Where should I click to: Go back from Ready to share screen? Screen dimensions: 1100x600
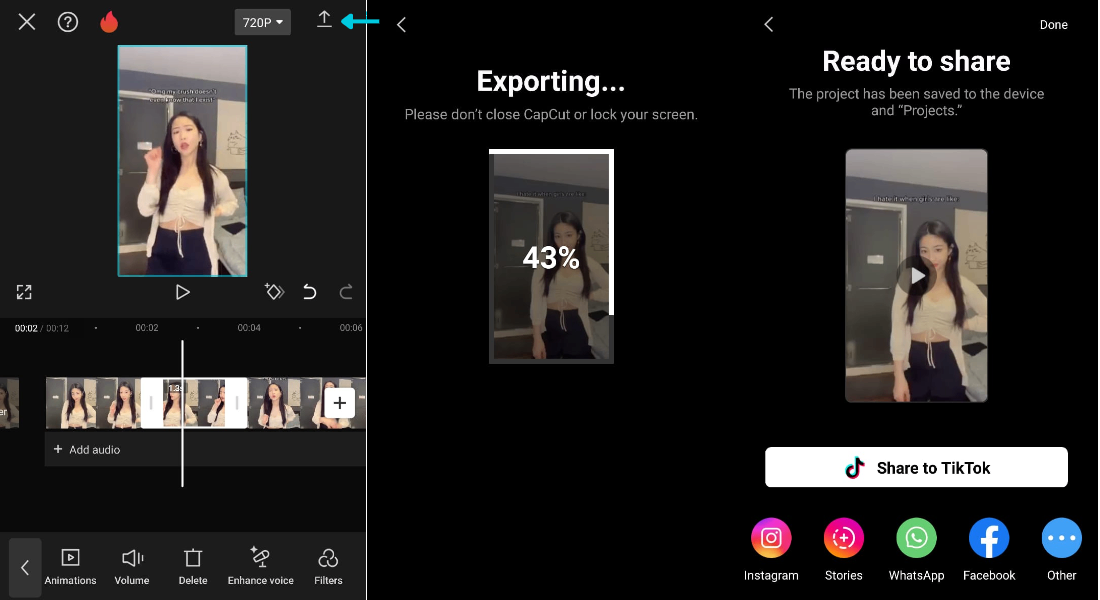[x=769, y=25]
